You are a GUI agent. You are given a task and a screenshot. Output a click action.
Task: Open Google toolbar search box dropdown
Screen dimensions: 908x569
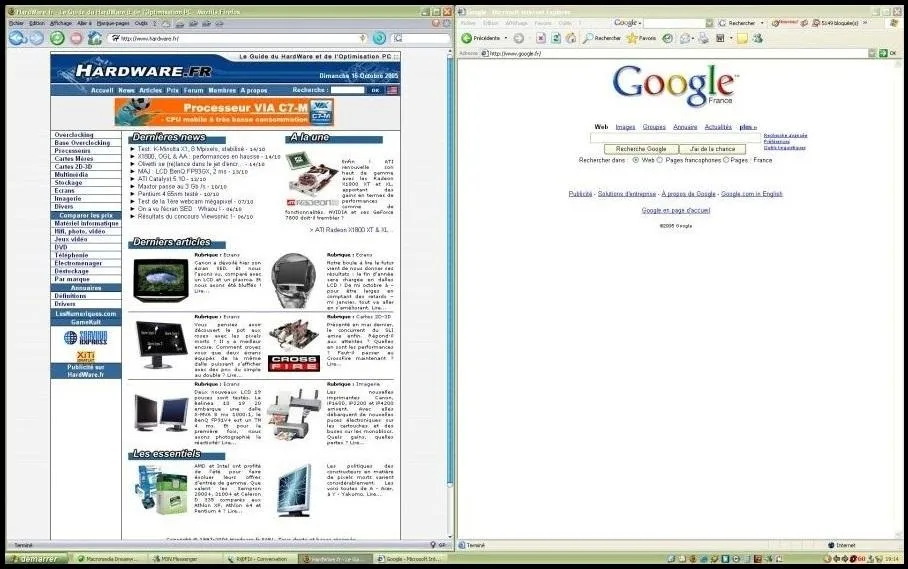click(709, 23)
